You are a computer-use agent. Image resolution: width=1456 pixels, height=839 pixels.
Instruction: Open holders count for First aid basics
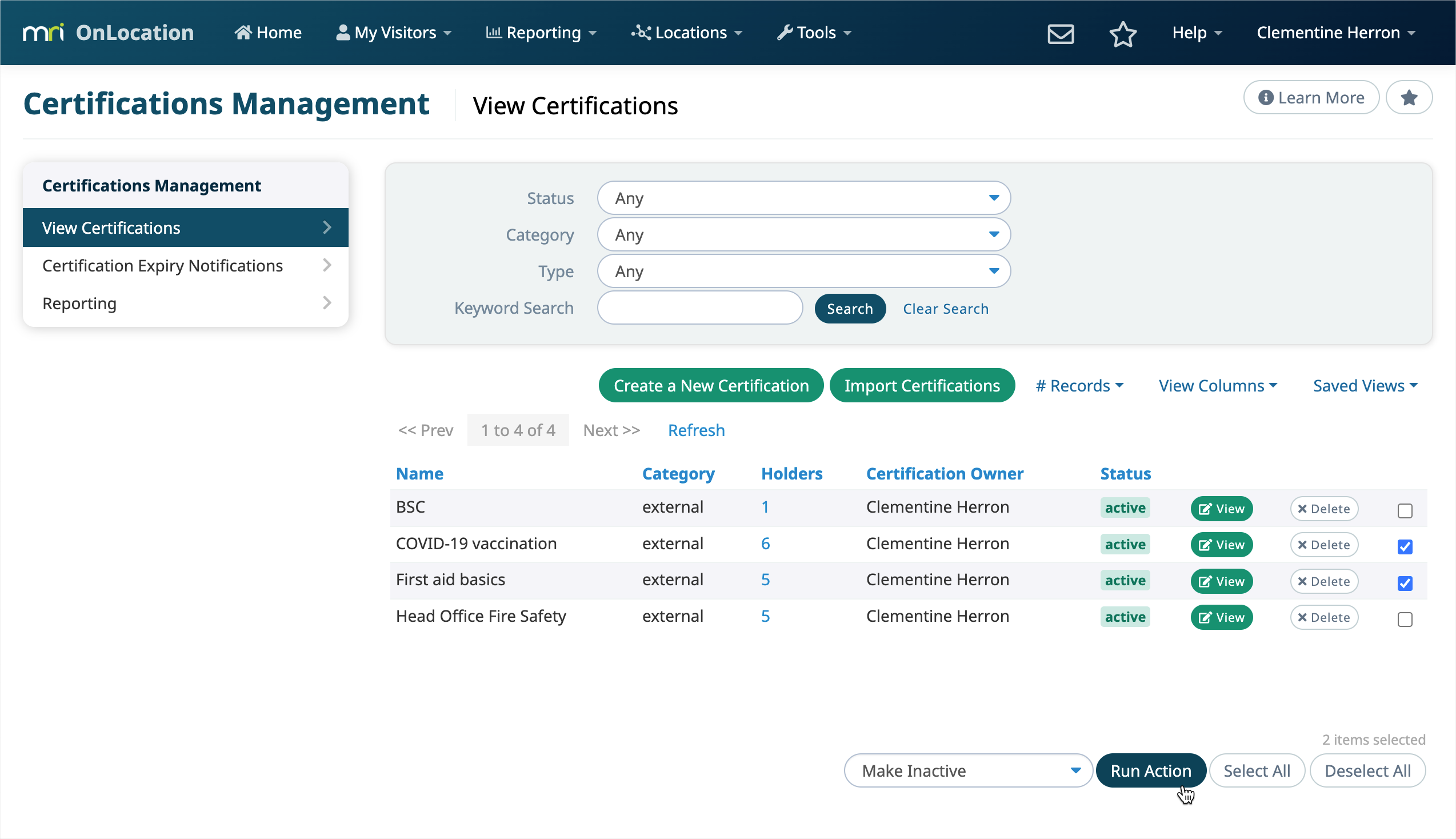[x=766, y=580]
